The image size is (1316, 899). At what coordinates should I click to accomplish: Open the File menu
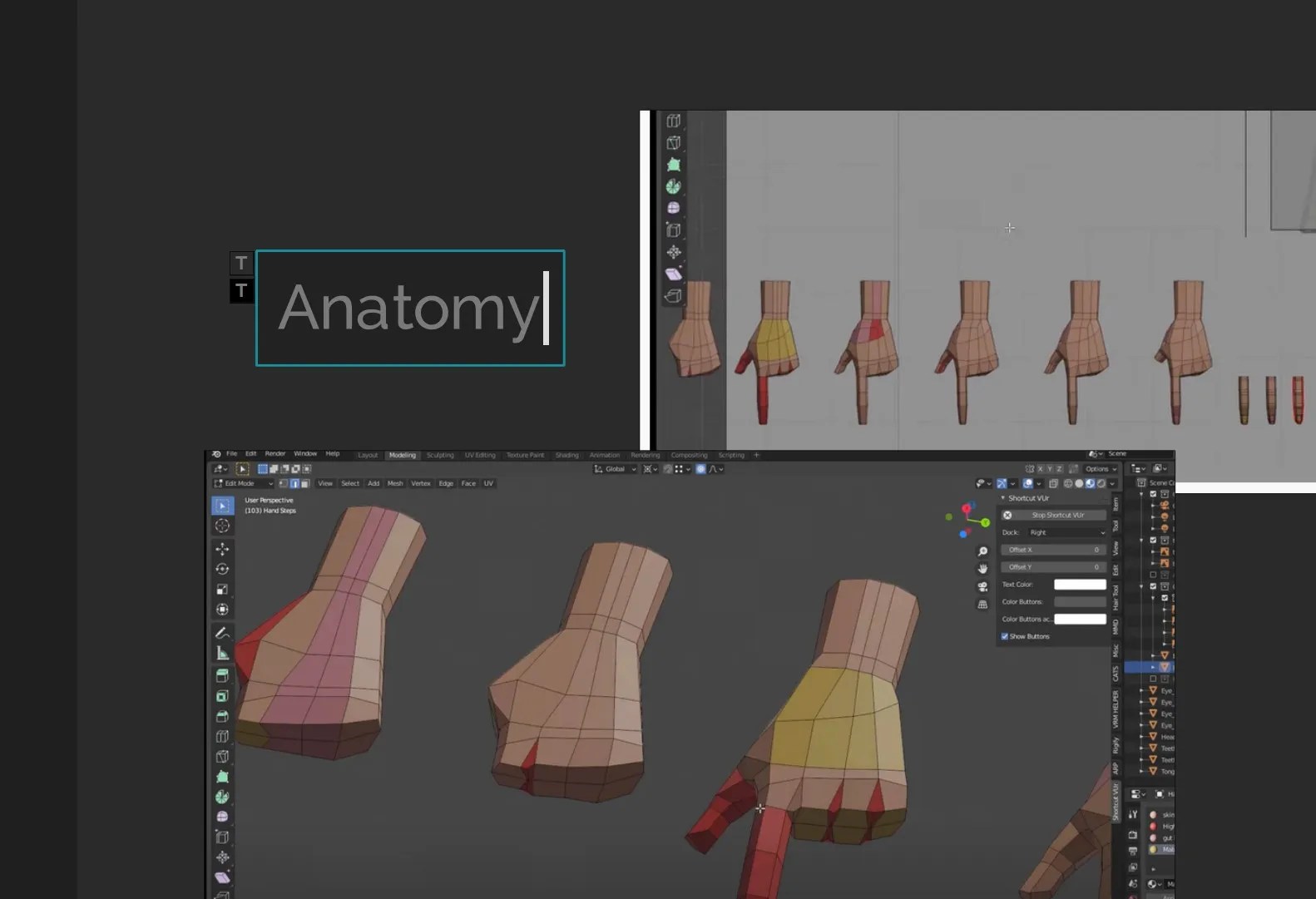pos(231,454)
